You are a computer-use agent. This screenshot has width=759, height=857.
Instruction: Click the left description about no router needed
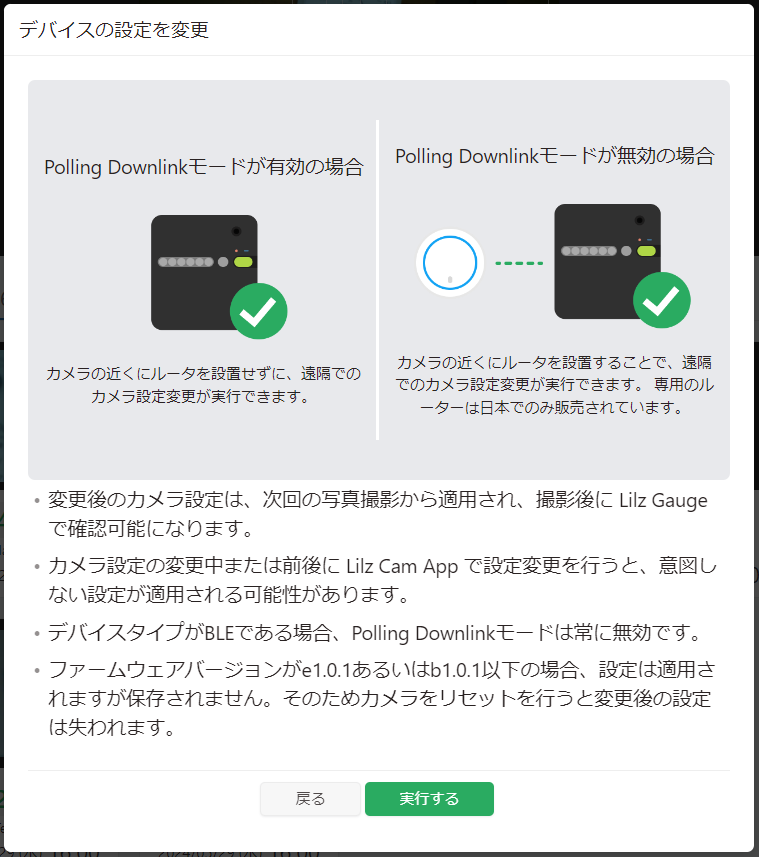pos(203,385)
